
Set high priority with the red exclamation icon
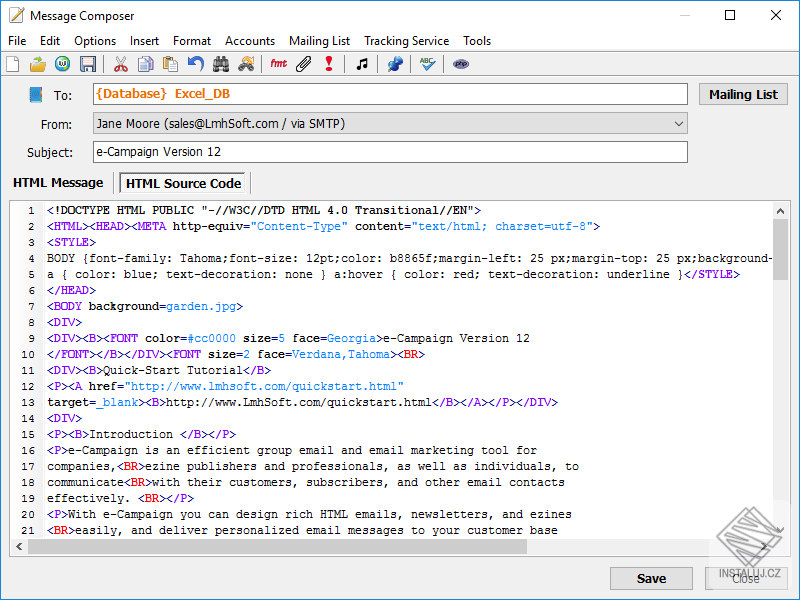pos(329,64)
